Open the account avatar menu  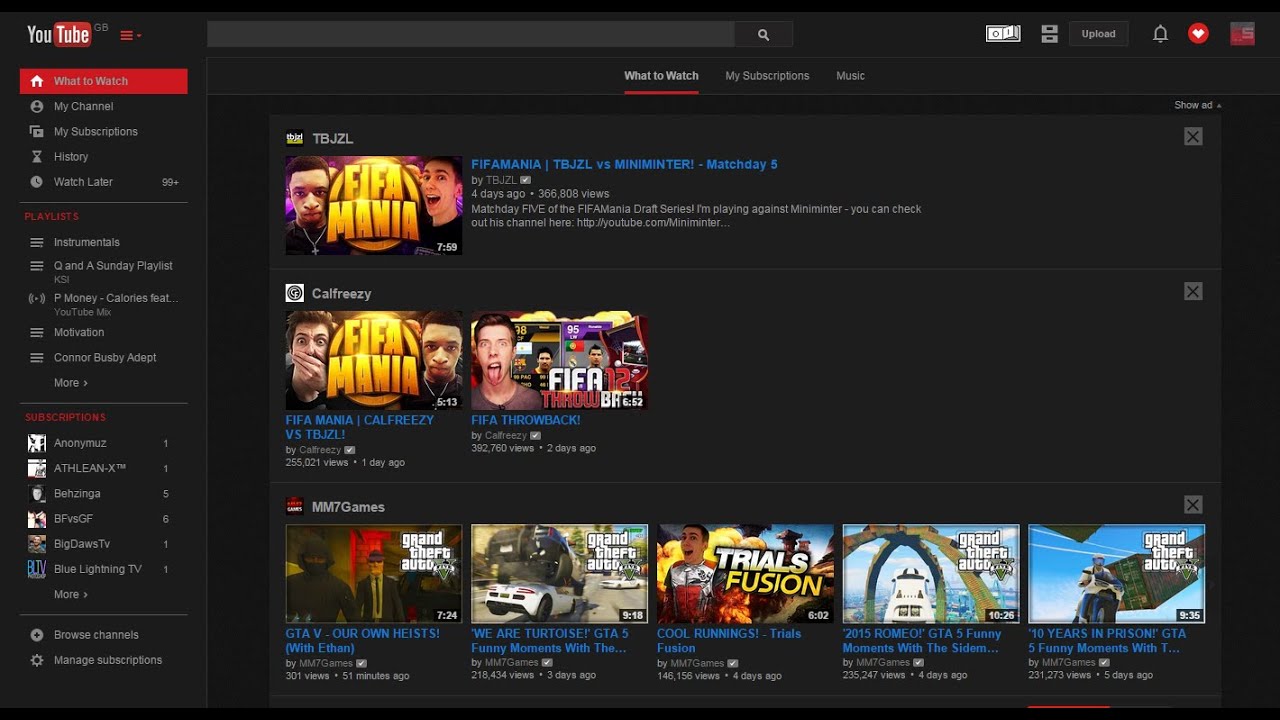[x=1242, y=34]
